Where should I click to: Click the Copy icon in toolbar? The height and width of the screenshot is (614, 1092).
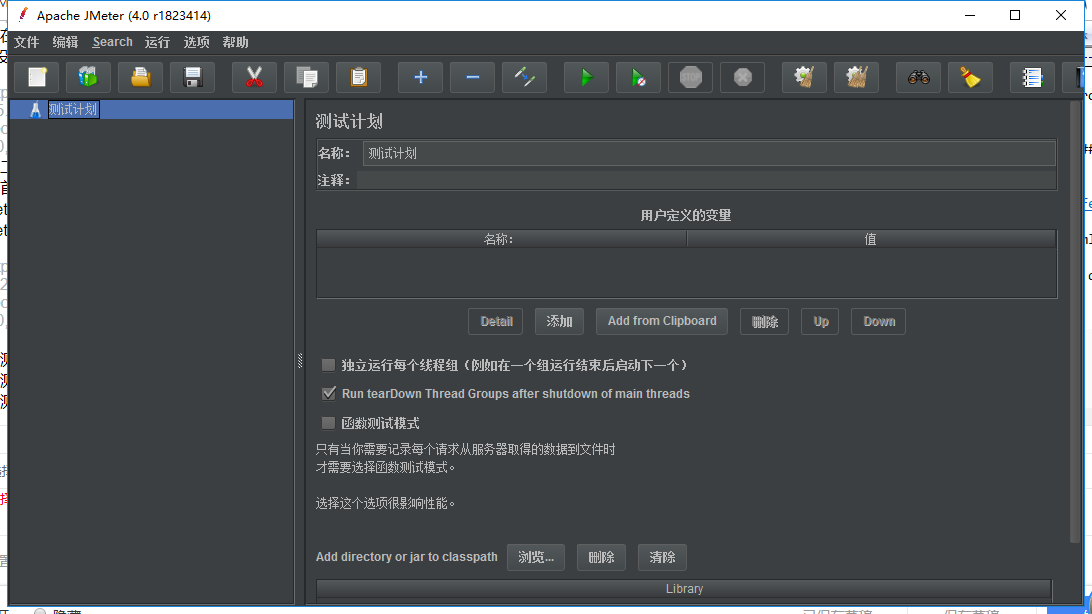[x=306, y=77]
